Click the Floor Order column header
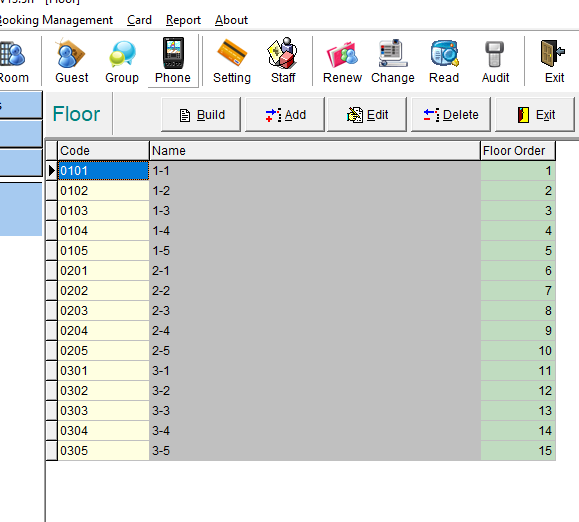This screenshot has height=522, width=579. coord(518,151)
